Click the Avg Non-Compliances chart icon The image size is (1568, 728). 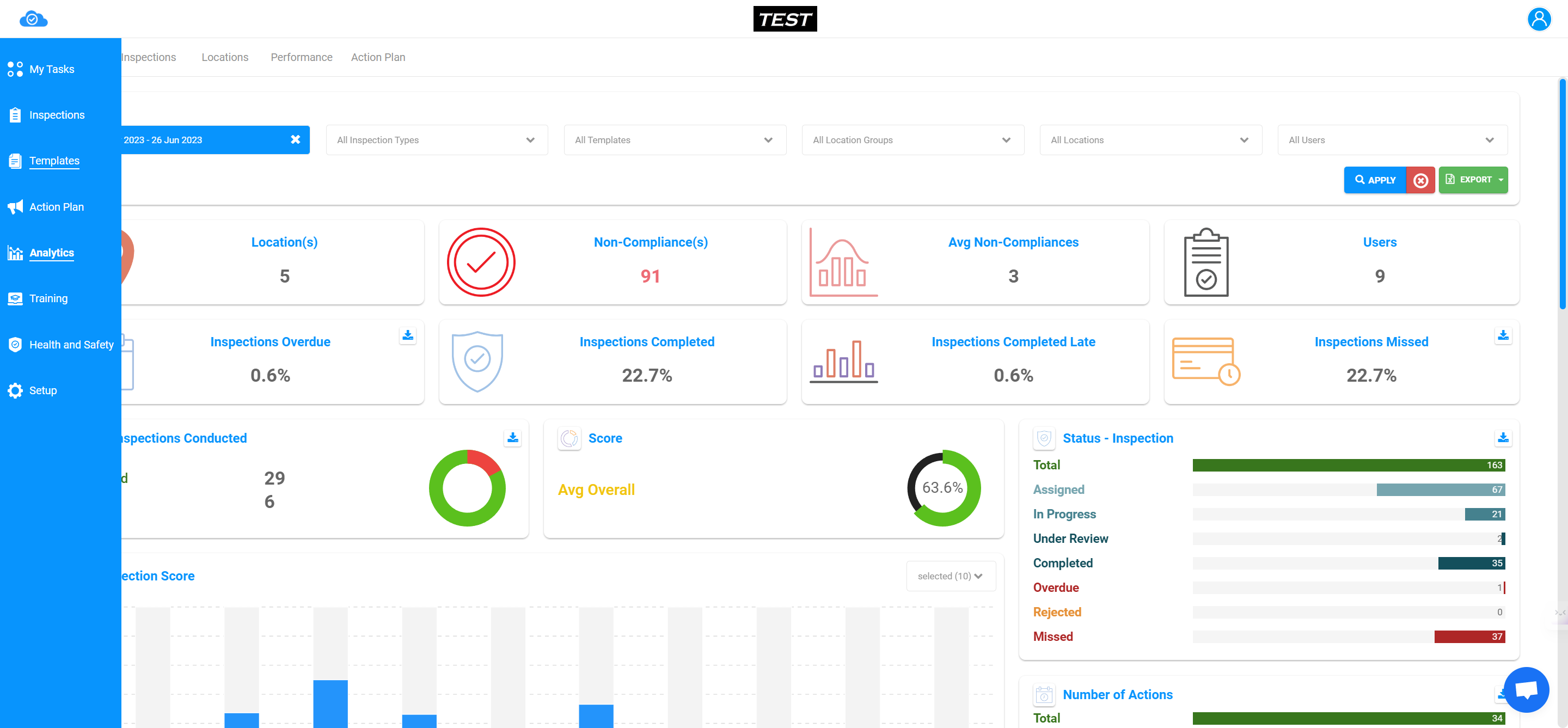(x=843, y=262)
